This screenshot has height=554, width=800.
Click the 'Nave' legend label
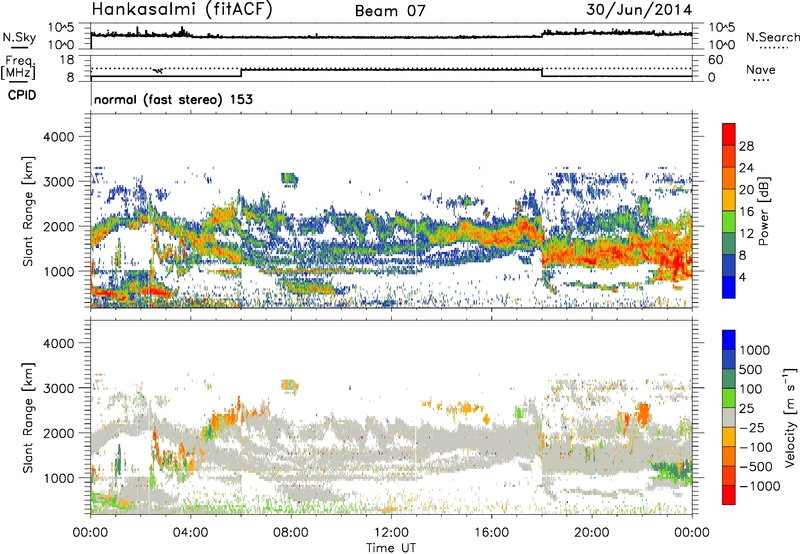(761, 69)
